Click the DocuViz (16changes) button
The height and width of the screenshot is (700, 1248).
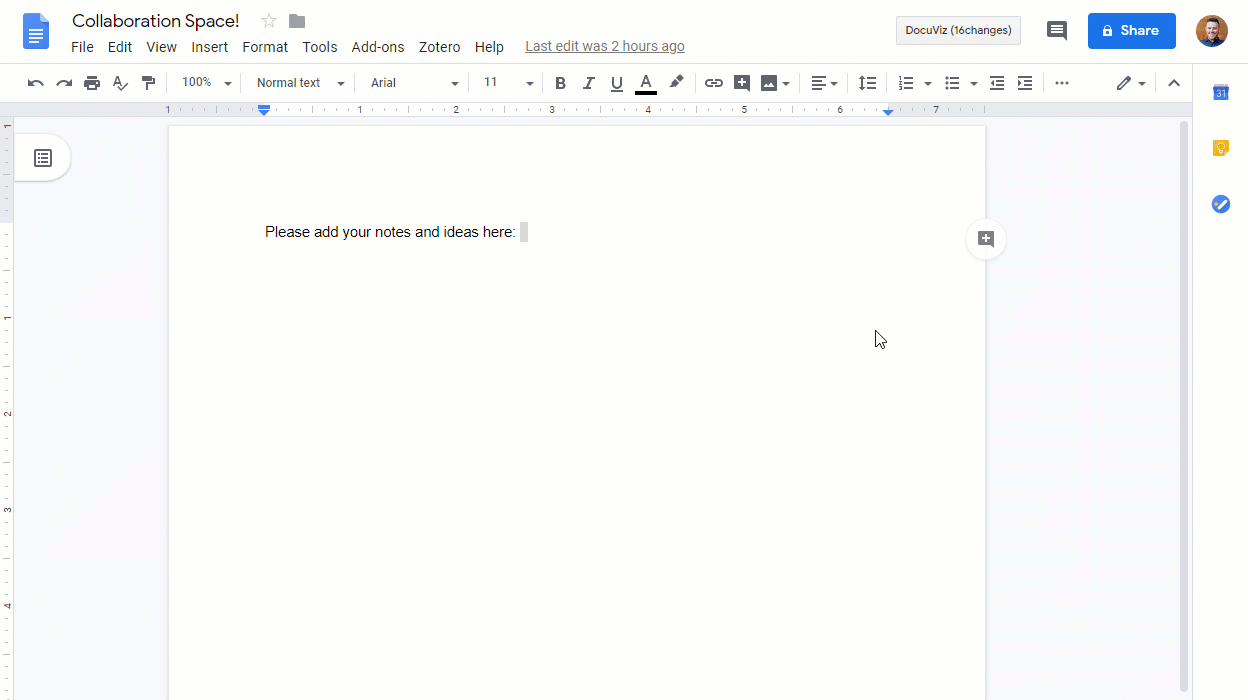[958, 30]
